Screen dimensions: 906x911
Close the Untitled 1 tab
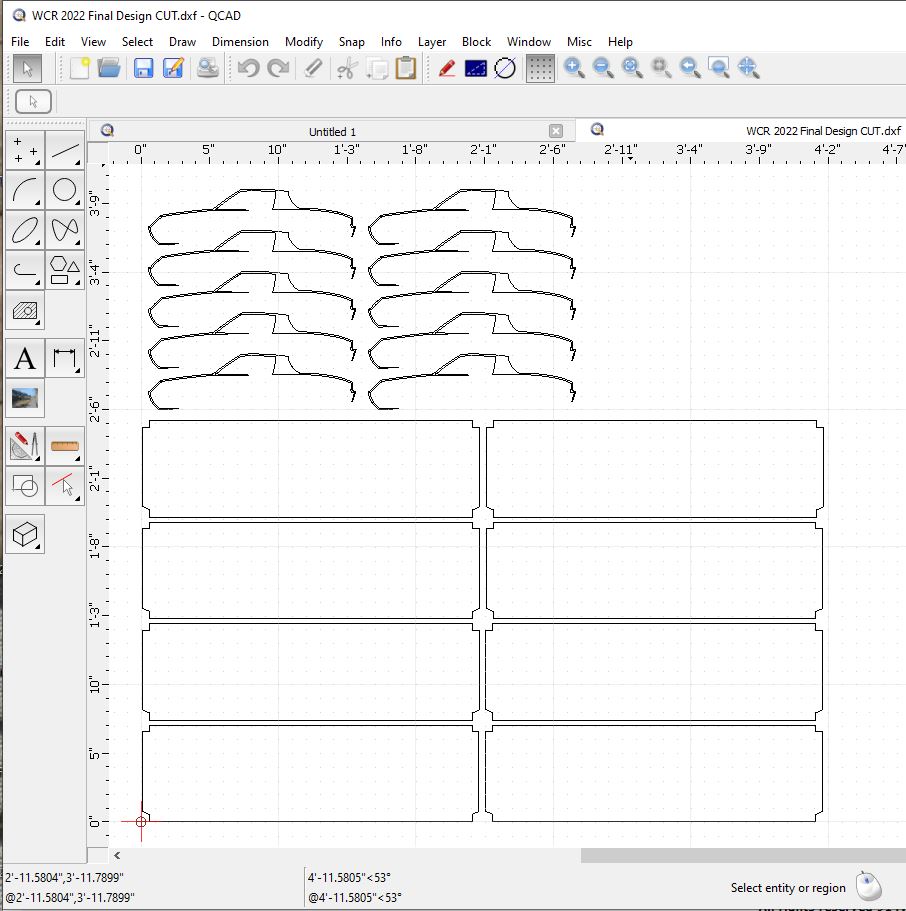tap(556, 131)
